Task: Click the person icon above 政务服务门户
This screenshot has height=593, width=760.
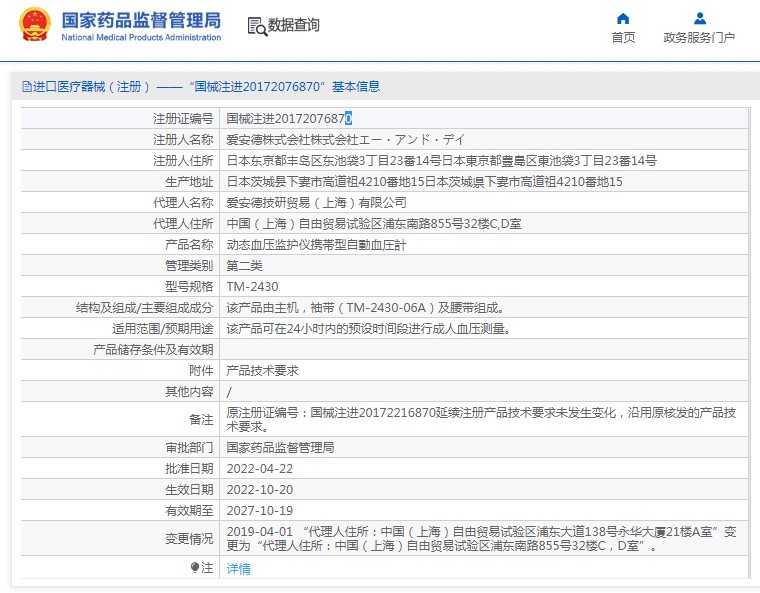Action: pos(699,18)
